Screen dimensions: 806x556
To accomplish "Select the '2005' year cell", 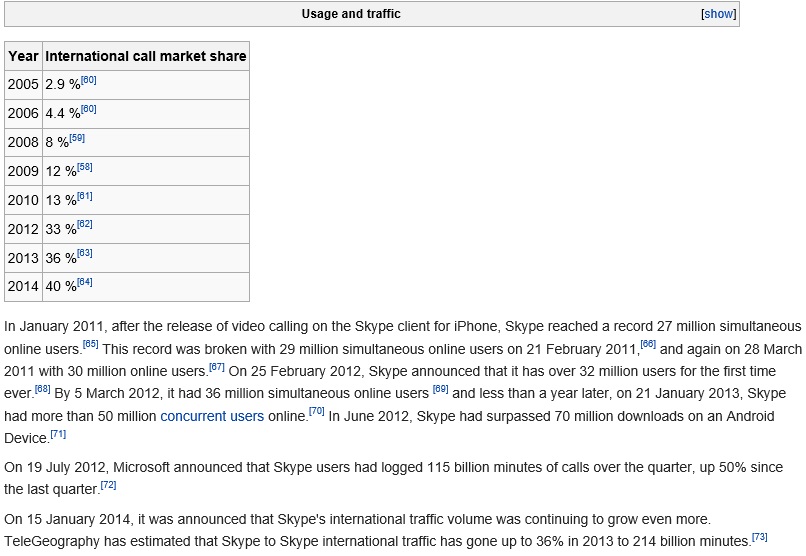I will click(23, 84).
